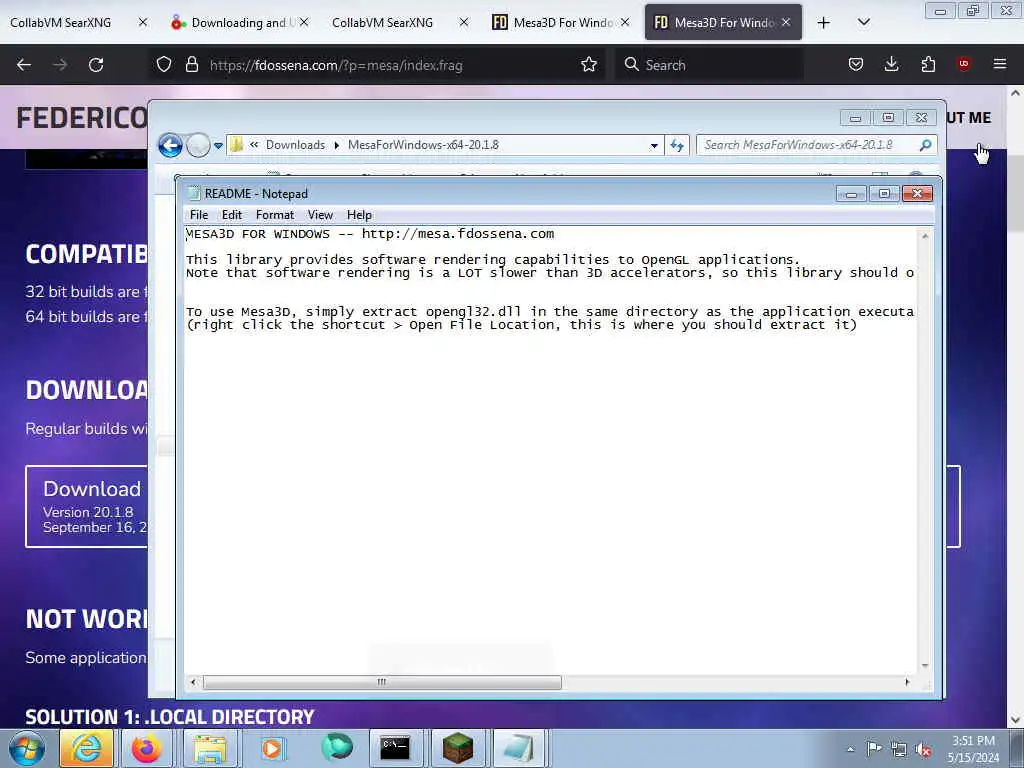Click Explorer's blue Back arrow button

[x=170, y=145]
